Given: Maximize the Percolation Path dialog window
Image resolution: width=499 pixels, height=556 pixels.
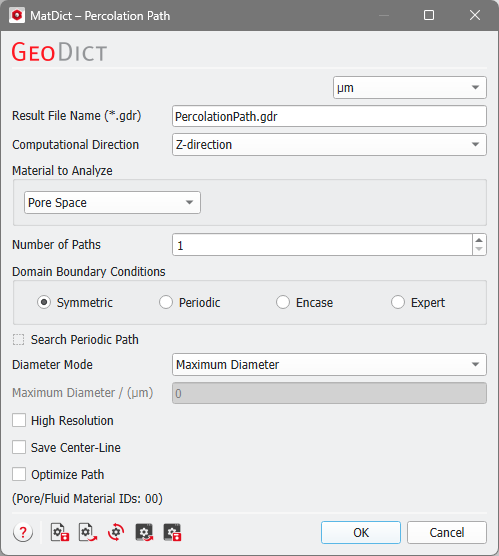Looking at the screenshot, I should point(429,15).
